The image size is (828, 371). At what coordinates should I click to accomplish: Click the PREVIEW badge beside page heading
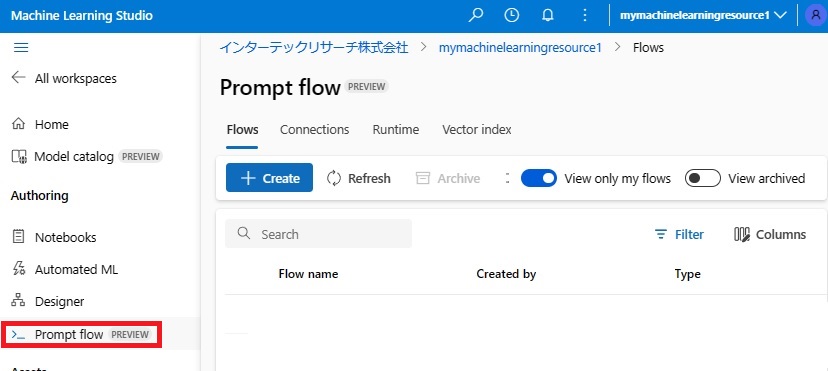[366, 87]
